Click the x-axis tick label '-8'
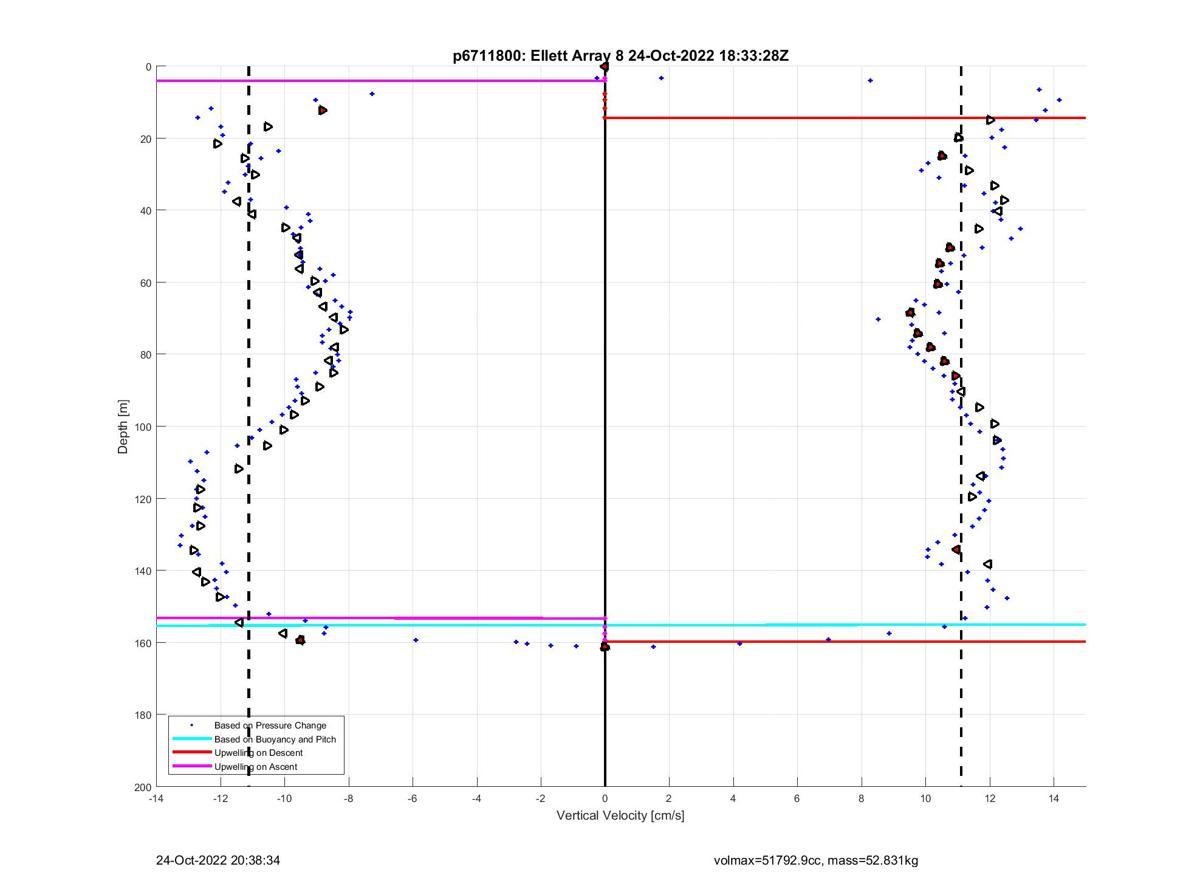The height and width of the screenshot is (885, 1200). pos(348,799)
